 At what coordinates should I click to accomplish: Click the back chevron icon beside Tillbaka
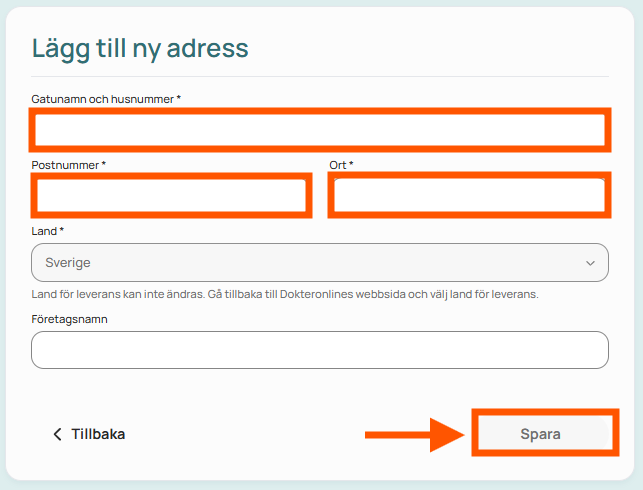pos(57,434)
